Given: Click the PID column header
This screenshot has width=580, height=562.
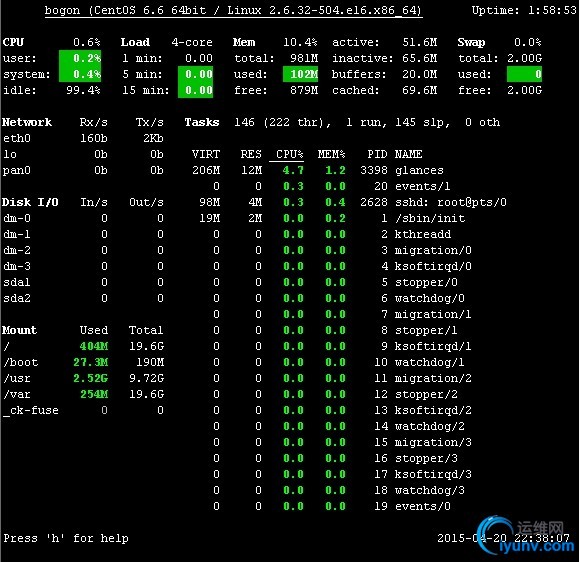Looking at the screenshot, I should (x=377, y=154).
